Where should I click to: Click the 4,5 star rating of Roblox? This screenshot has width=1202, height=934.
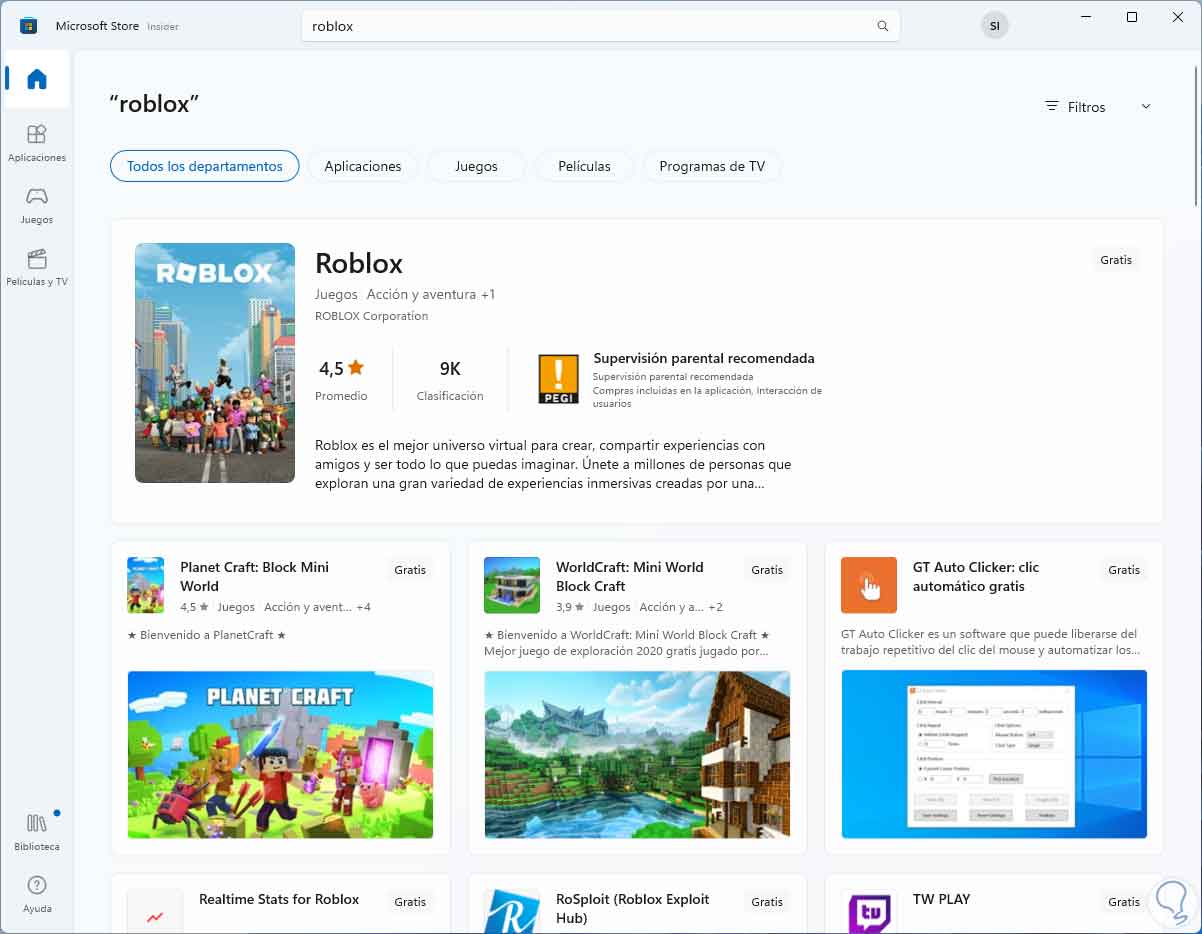tap(341, 368)
